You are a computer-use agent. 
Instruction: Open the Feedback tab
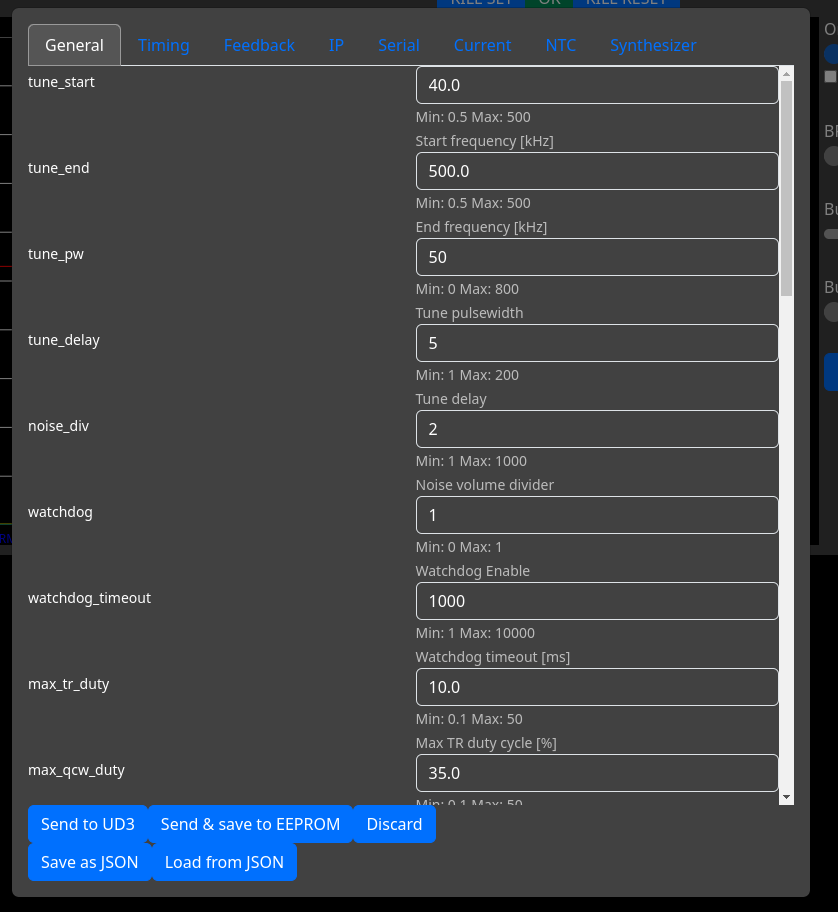pos(259,45)
